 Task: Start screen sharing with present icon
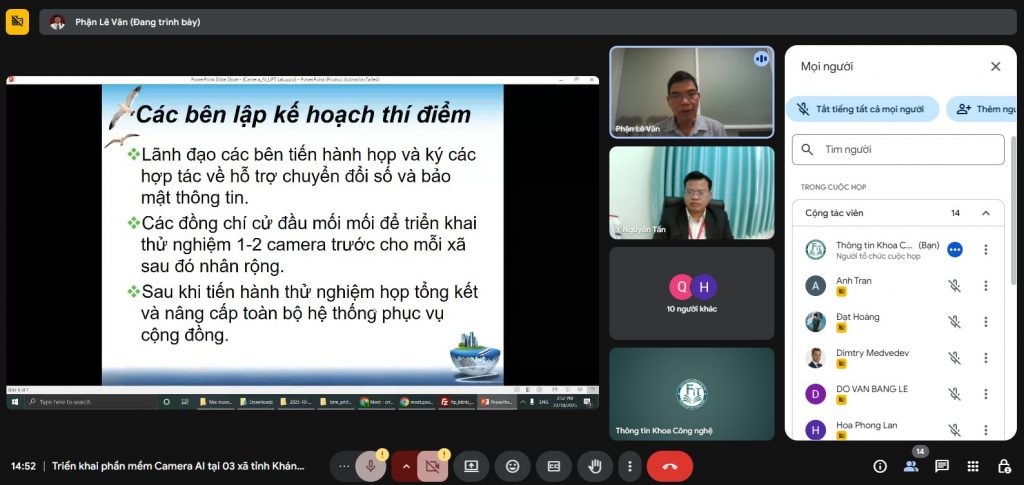pyautogui.click(x=471, y=466)
